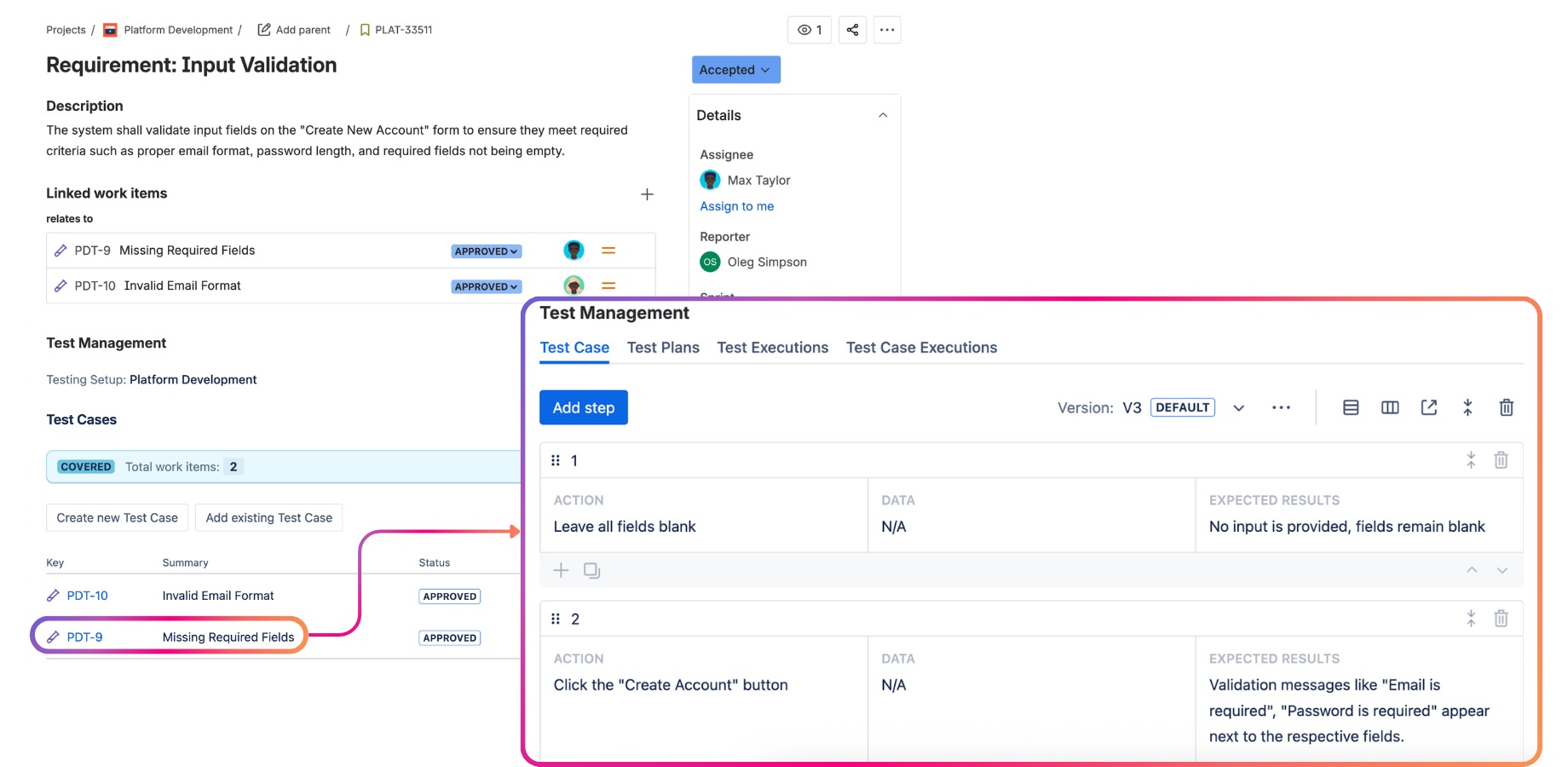This screenshot has height=767, width=1568.
Task: Switch to the Test Plans tab
Action: 663,348
